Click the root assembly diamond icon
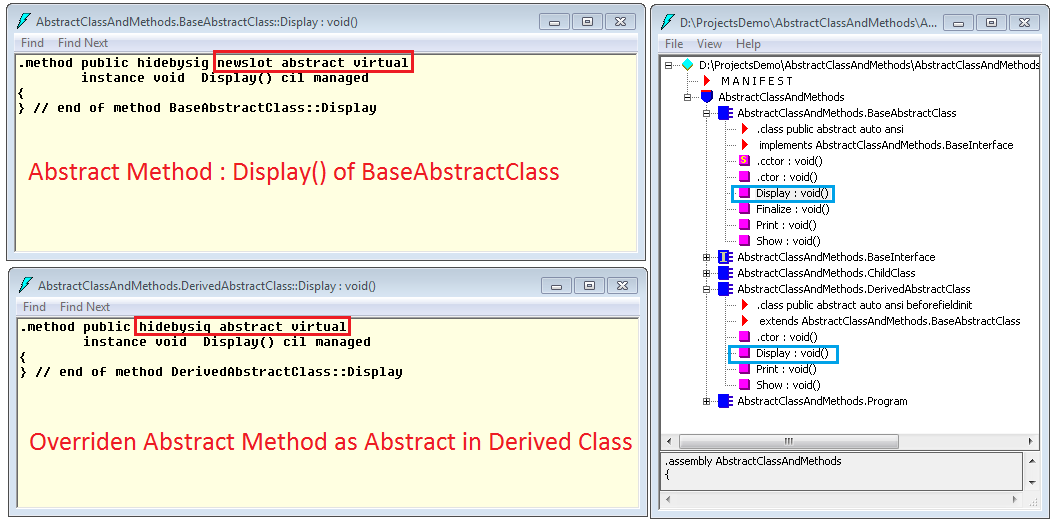The height and width of the screenshot is (522, 1056). pos(687,65)
